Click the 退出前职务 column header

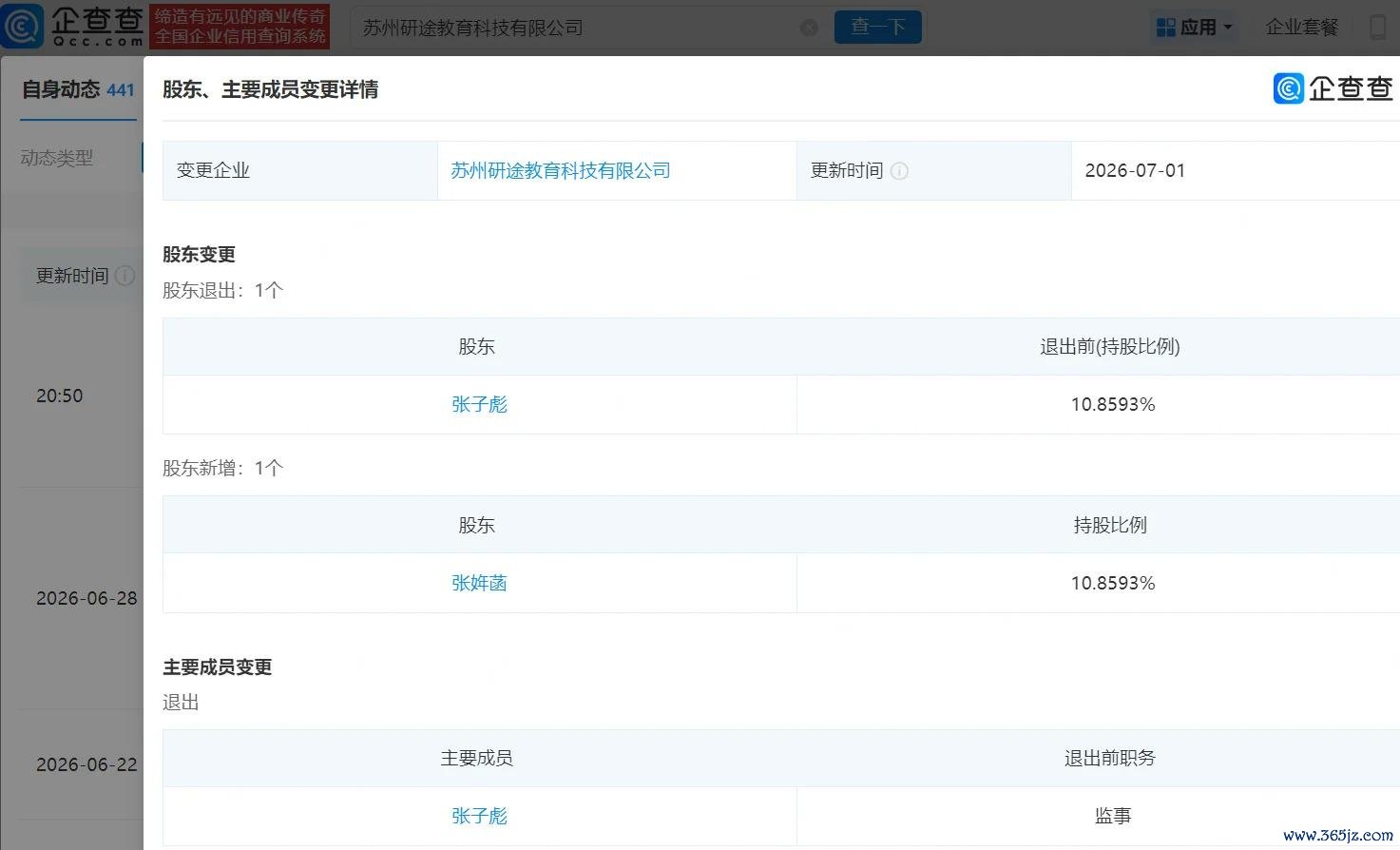1110,758
